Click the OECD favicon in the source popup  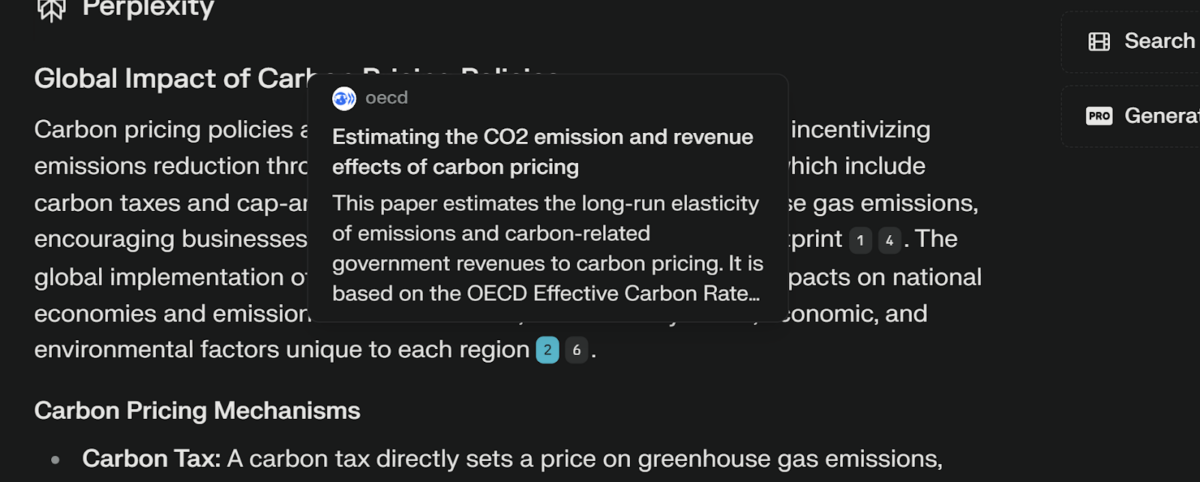click(344, 98)
